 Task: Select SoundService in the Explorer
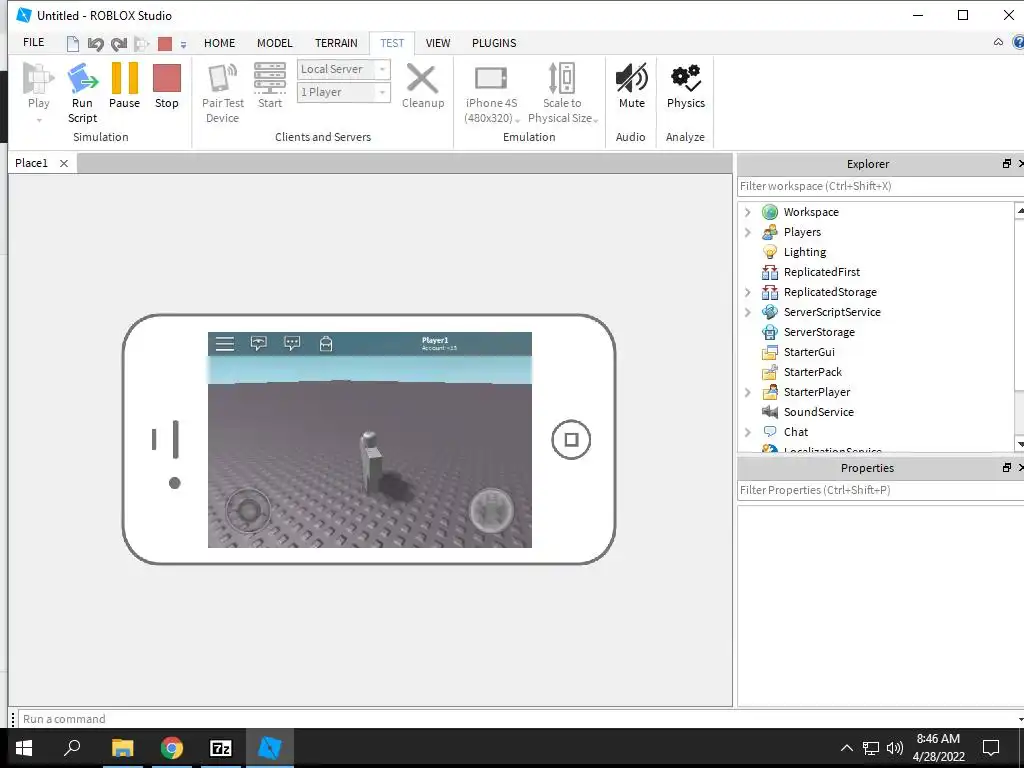point(818,412)
